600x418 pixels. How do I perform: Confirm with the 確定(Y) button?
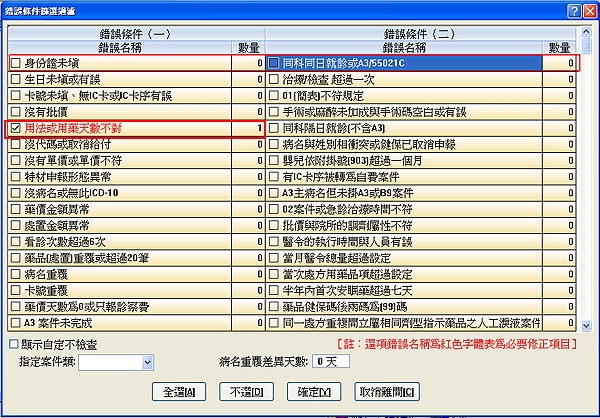point(313,389)
